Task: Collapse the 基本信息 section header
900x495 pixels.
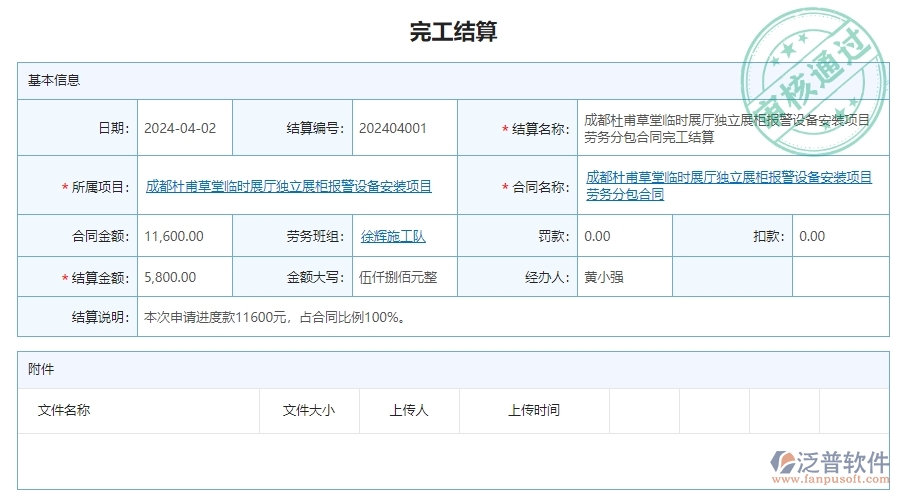Action: (54, 80)
